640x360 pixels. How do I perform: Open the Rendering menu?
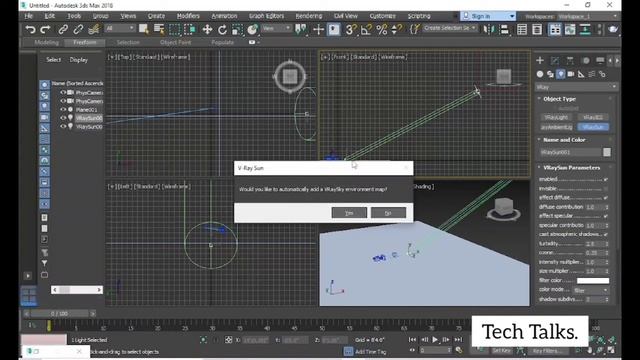click(x=309, y=16)
